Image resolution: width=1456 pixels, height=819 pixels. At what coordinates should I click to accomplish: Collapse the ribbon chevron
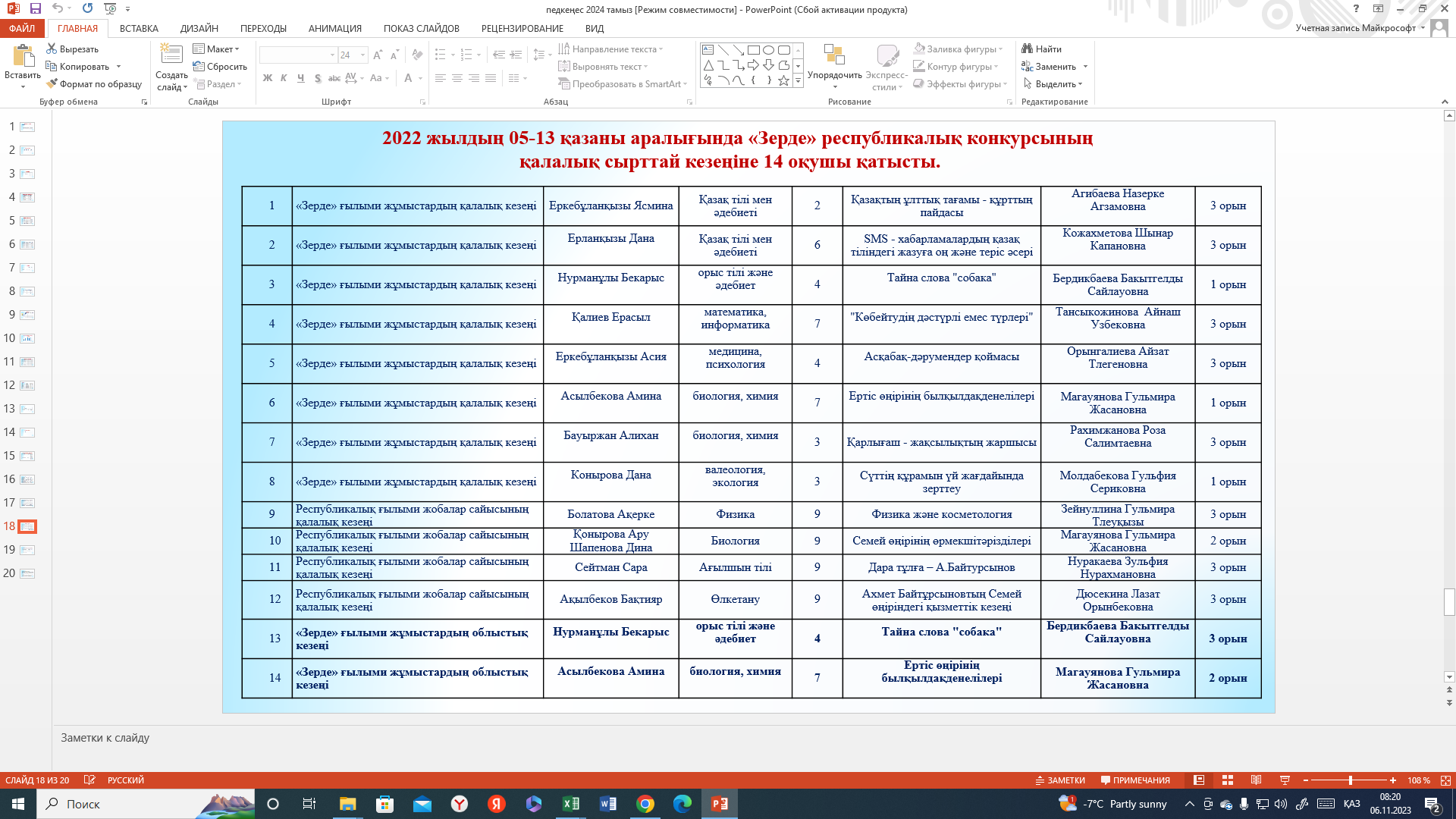[1445, 102]
